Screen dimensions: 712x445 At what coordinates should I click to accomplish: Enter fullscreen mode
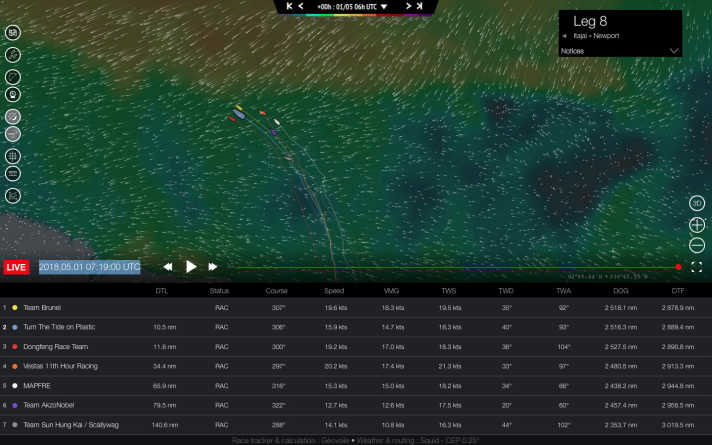pyautogui.click(x=697, y=267)
